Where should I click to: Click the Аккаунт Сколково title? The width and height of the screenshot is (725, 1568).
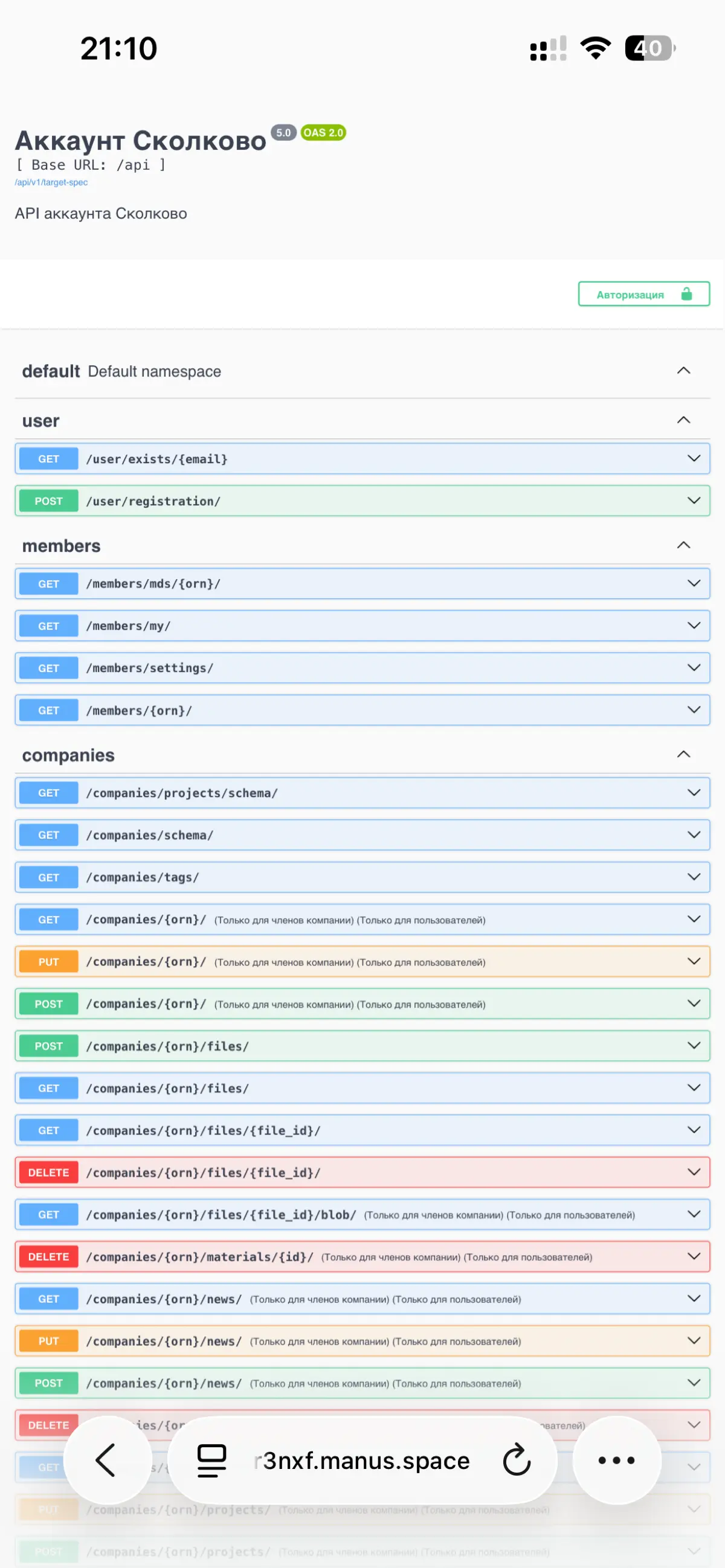(x=141, y=141)
